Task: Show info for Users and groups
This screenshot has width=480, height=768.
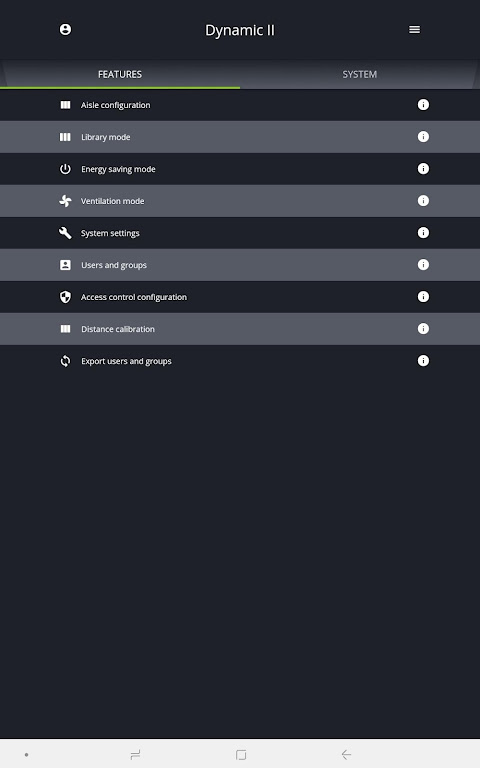Action: [x=423, y=264]
